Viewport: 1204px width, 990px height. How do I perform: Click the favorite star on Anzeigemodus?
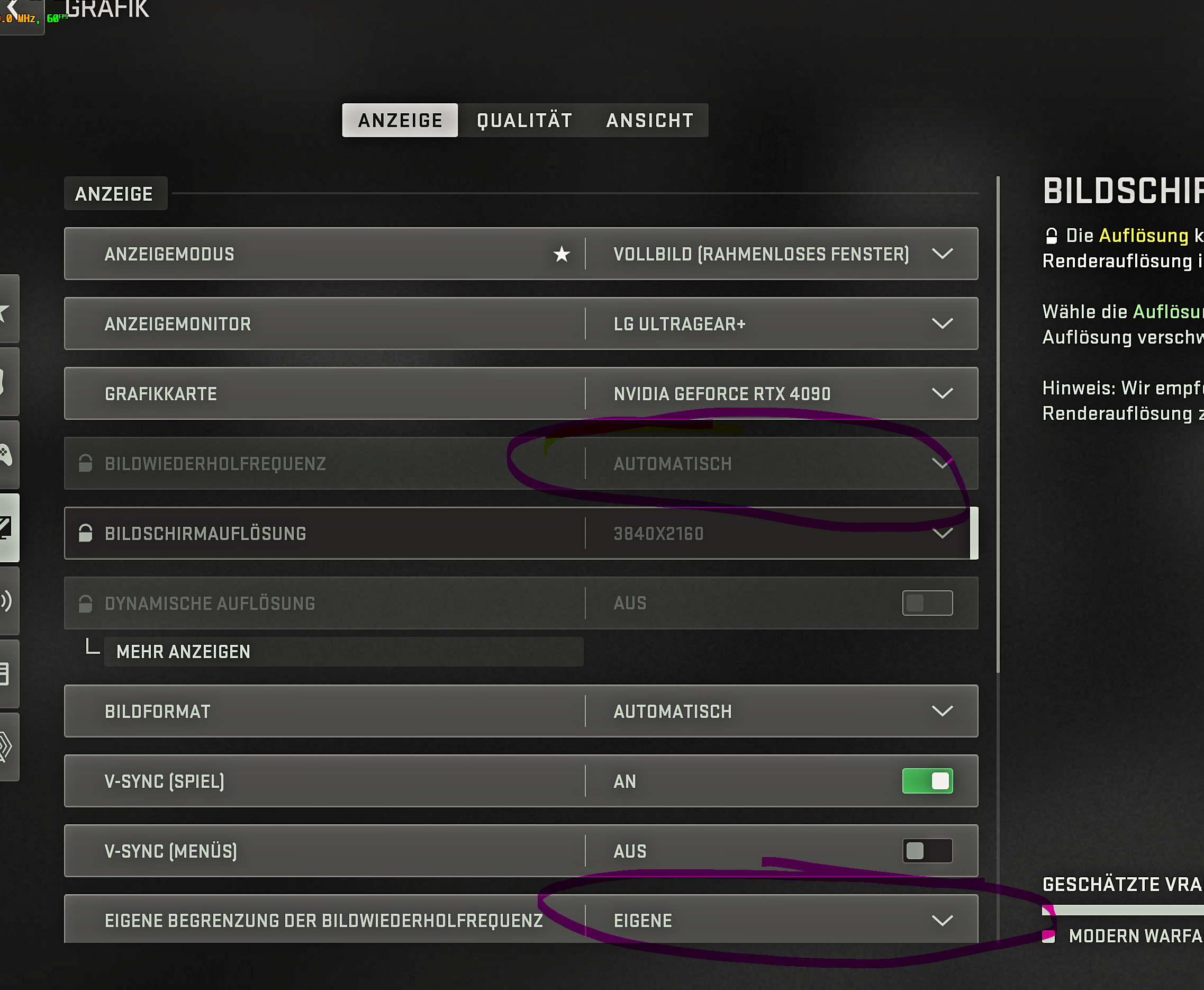pyautogui.click(x=562, y=254)
